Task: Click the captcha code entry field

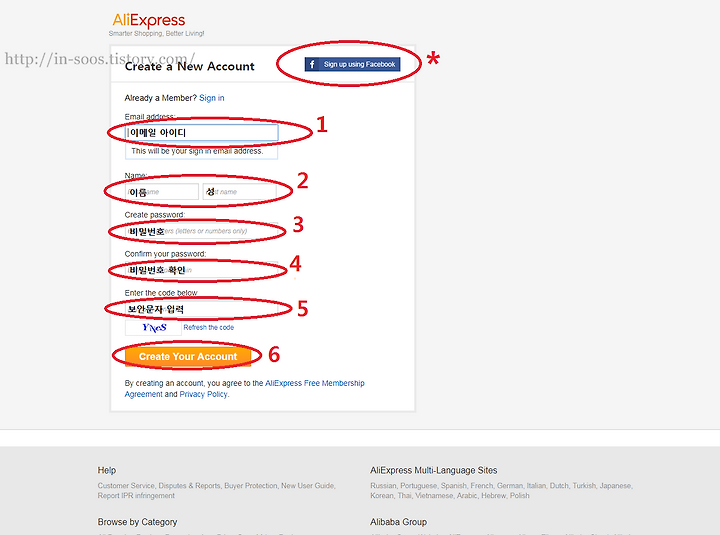Action: (x=202, y=309)
